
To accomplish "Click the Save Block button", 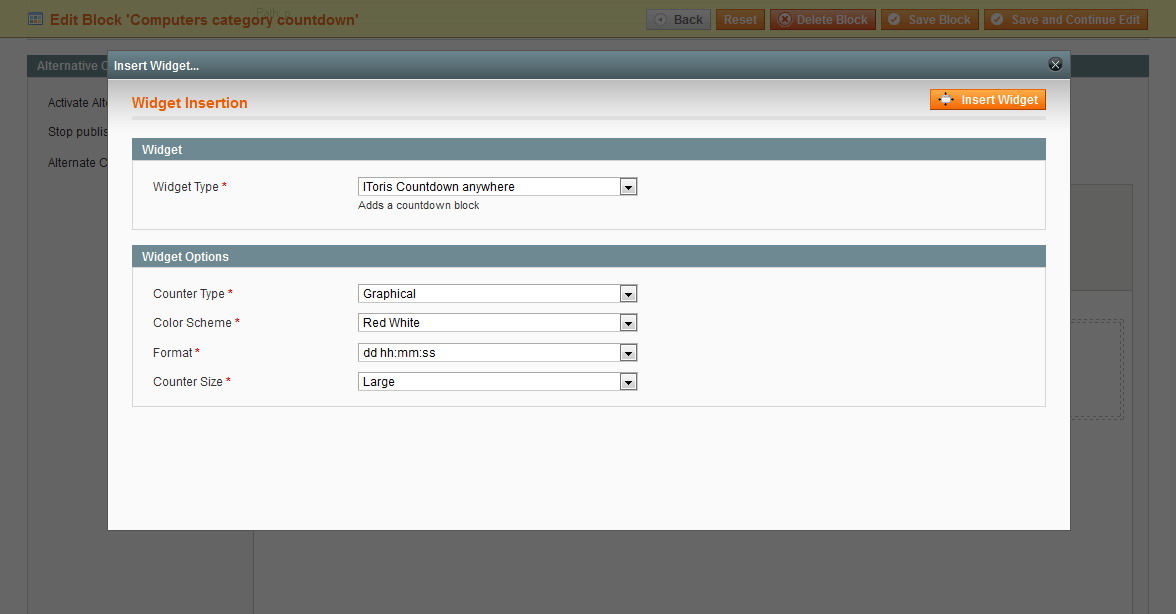I will (x=929, y=18).
